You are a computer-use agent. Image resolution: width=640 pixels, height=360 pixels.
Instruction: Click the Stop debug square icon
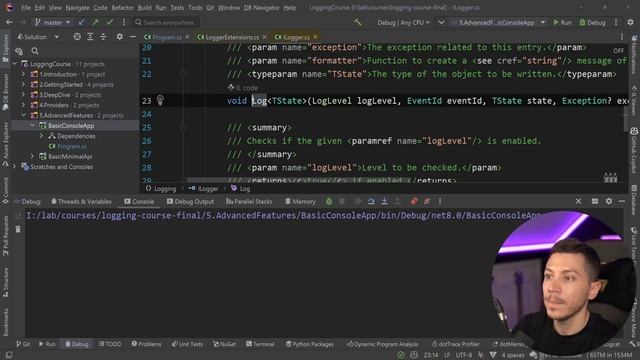pyautogui.click(x=342, y=201)
